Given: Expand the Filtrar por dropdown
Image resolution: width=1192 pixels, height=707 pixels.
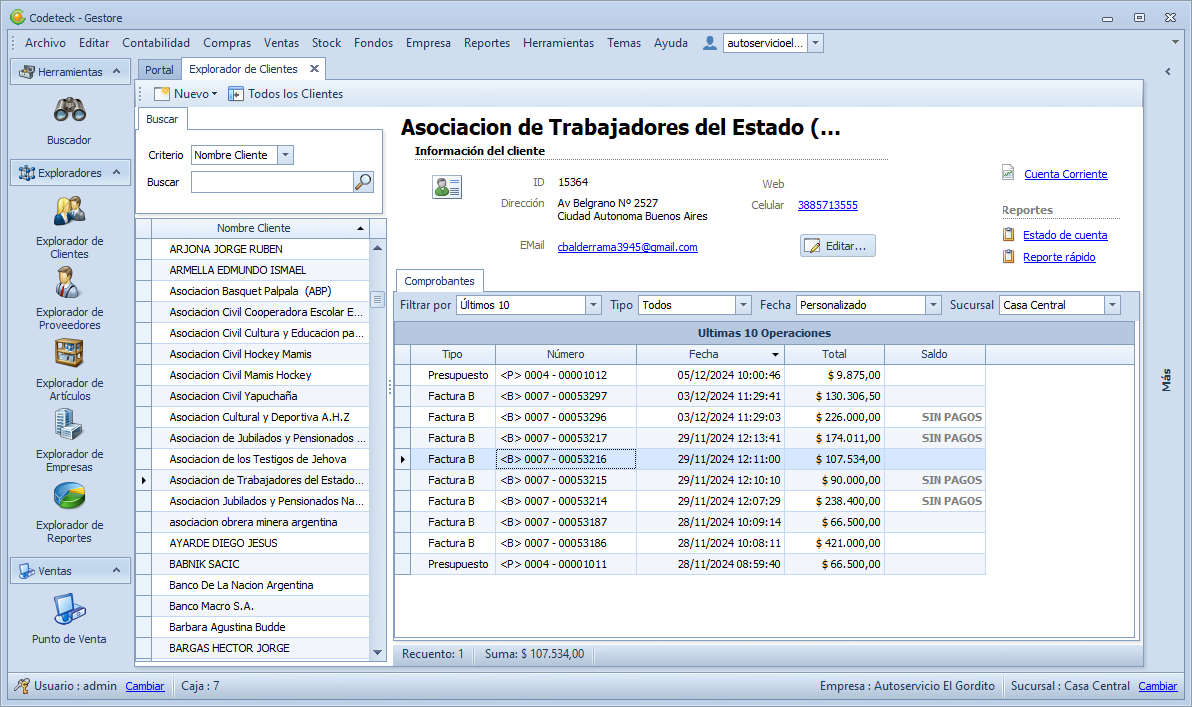Looking at the screenshot, I should tap(592, 305).
